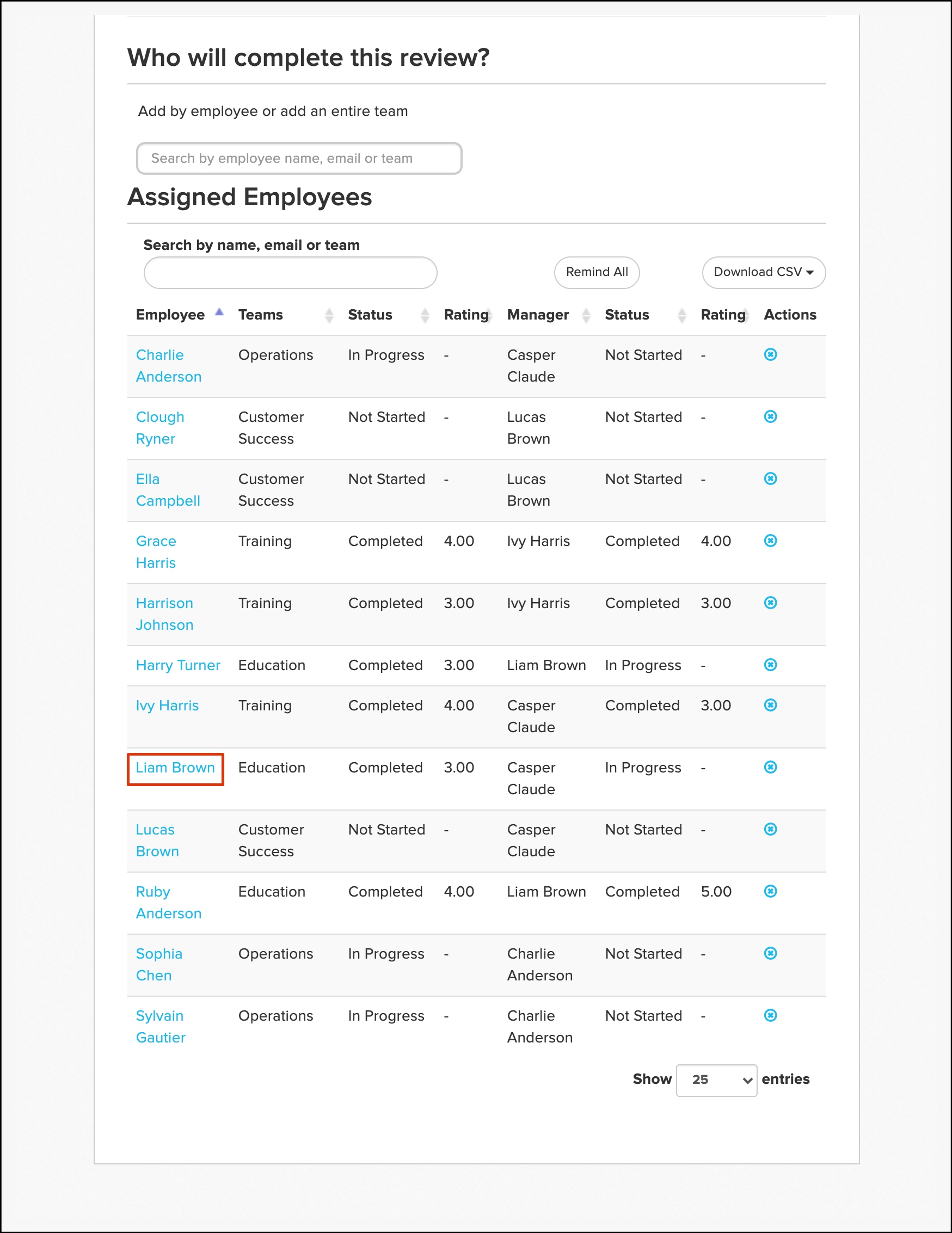Remove Sophia Chen using the action icon
The width and height of the screenshot is (952, 1233).
tap(770, 954)
